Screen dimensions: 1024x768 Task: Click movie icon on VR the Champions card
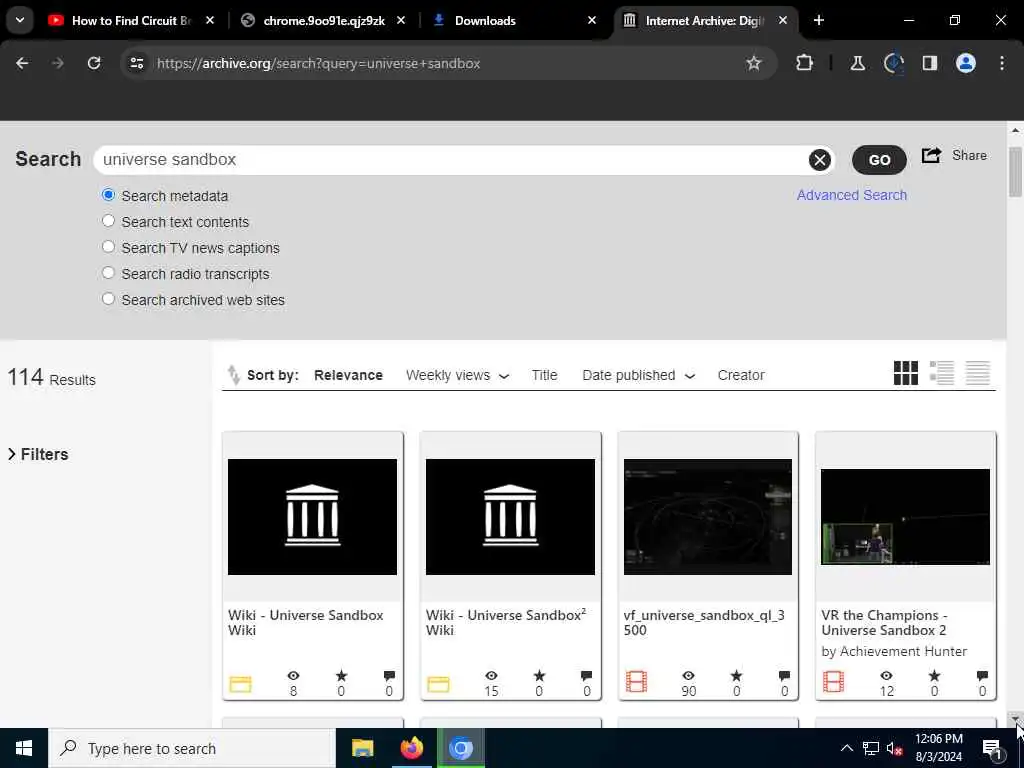click(833, 682)
